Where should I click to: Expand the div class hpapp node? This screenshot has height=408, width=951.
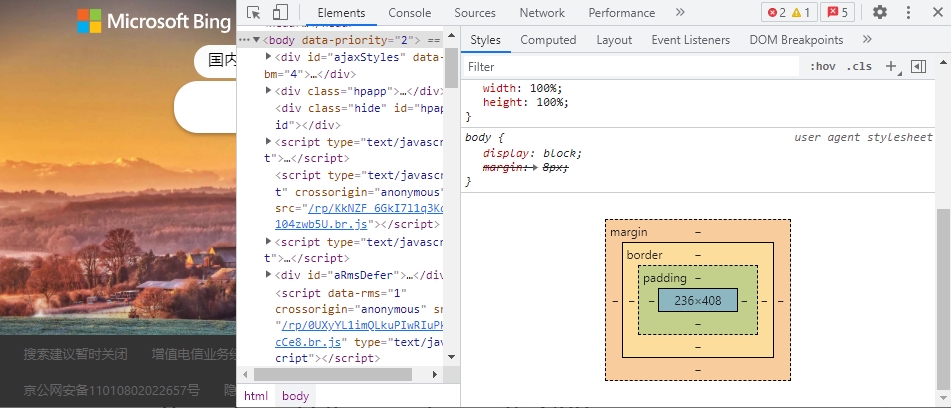(x=269, y=91)
